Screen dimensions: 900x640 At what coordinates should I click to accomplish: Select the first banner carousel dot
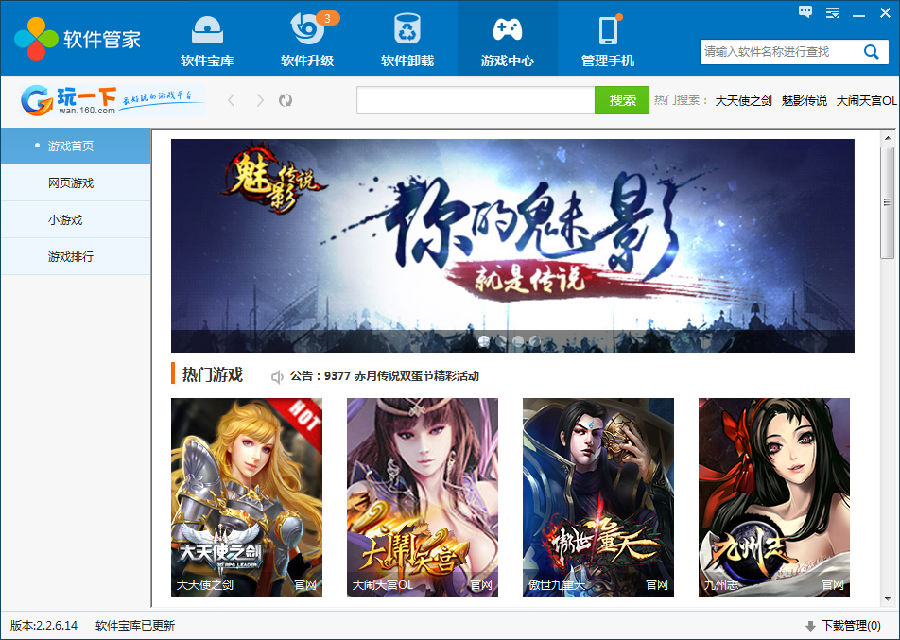pos(483,341)
